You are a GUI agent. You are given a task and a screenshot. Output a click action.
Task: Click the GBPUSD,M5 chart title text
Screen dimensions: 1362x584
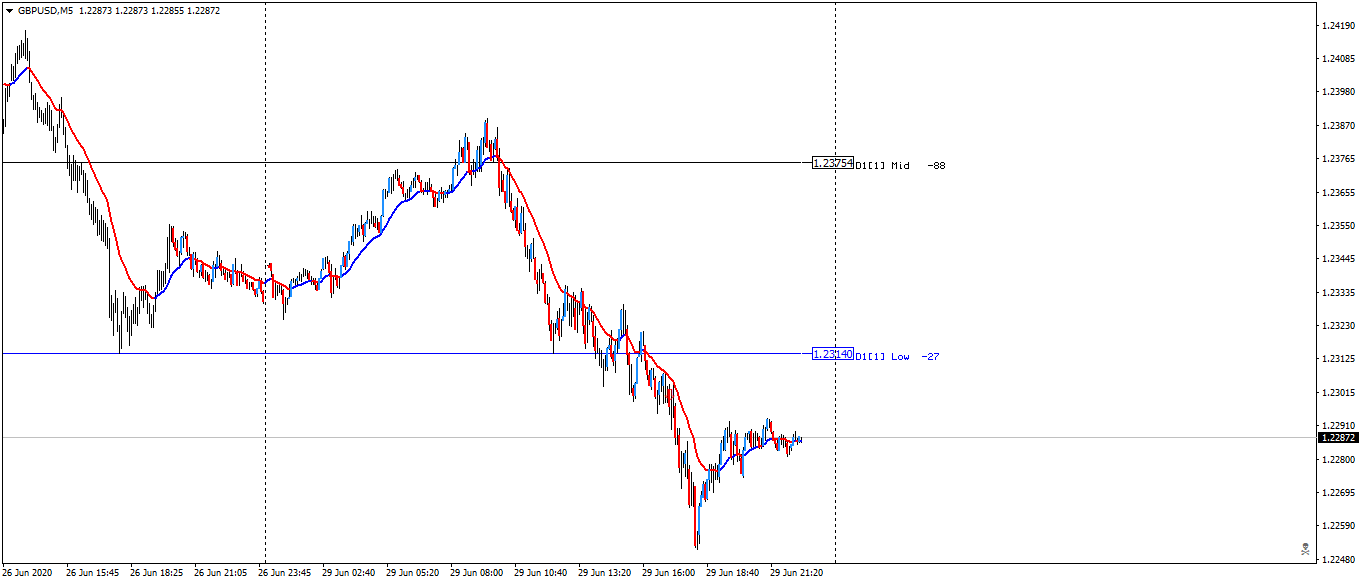click(x=45, y=10)
